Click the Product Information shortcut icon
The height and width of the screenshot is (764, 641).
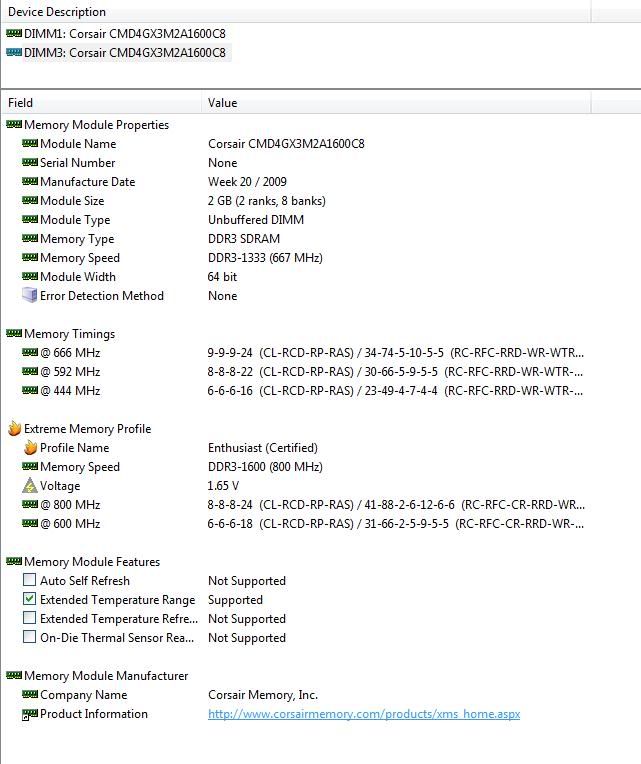[30, 714]
